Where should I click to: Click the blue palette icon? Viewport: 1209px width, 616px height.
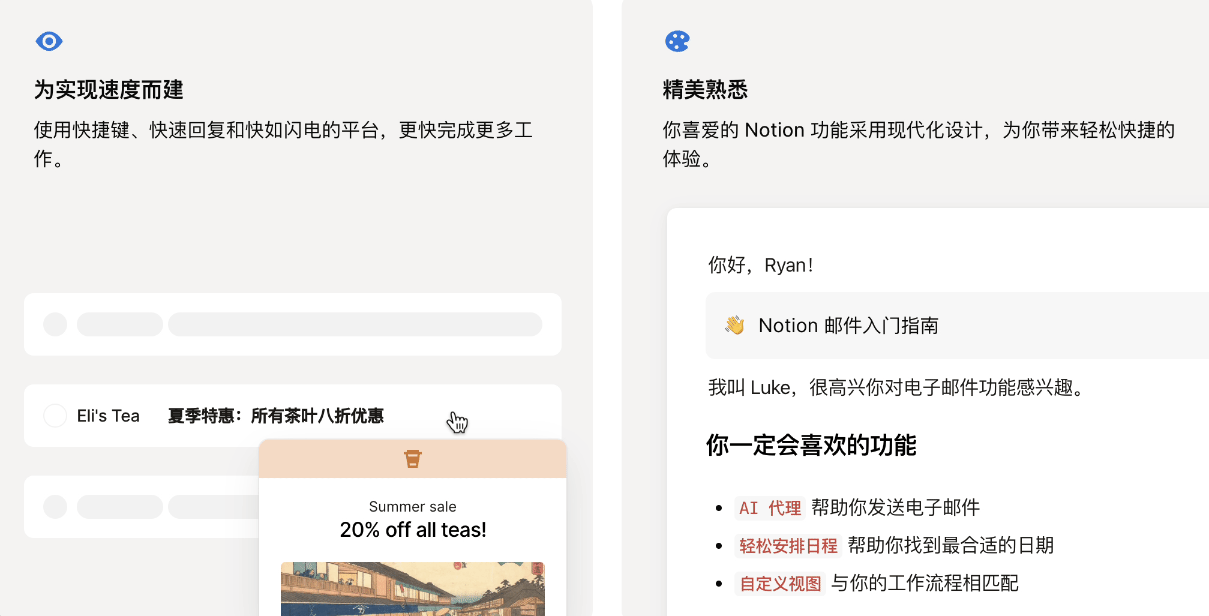tap(677, 41)
